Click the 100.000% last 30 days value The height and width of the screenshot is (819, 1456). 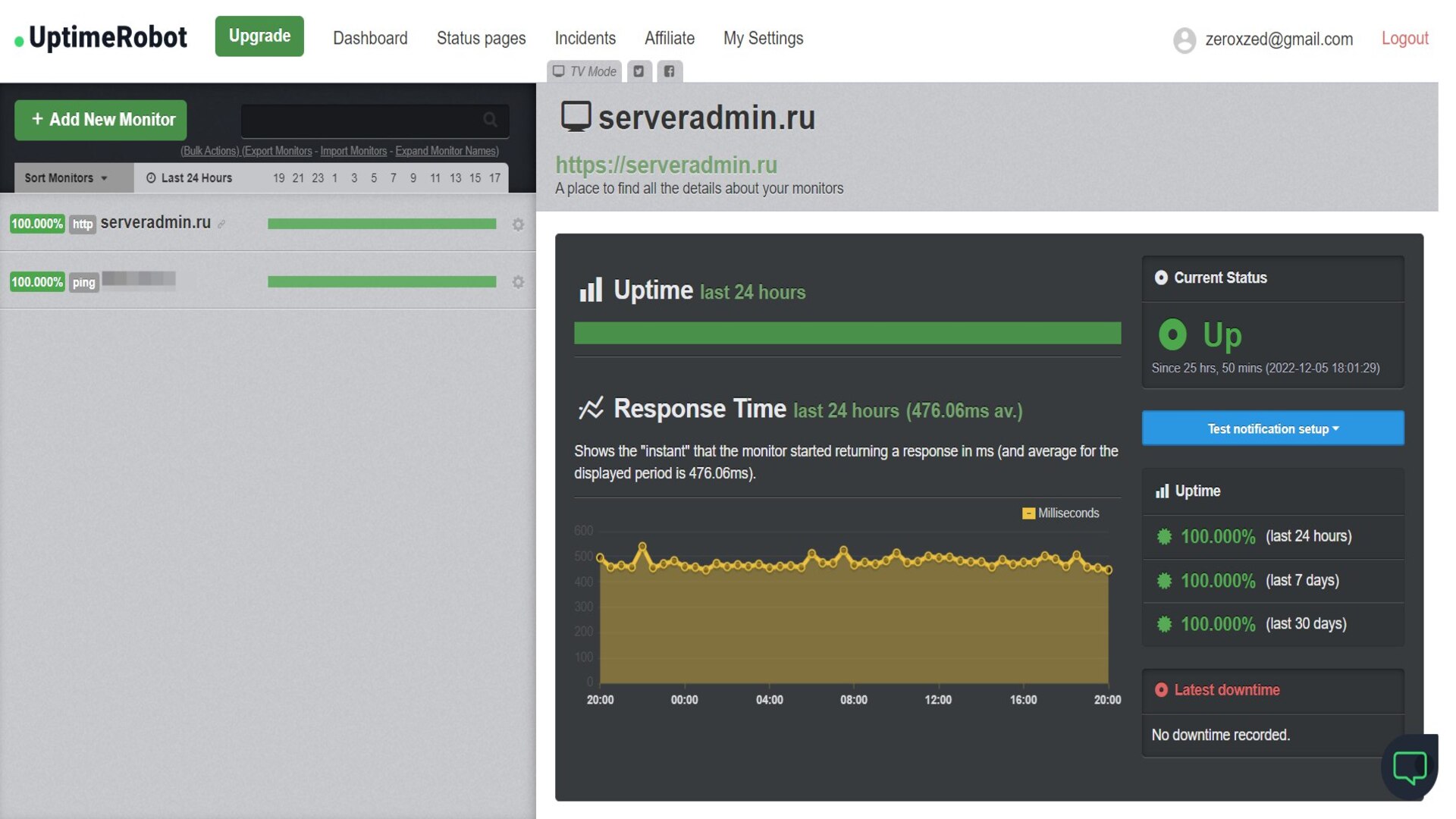tap(1218, 624)
